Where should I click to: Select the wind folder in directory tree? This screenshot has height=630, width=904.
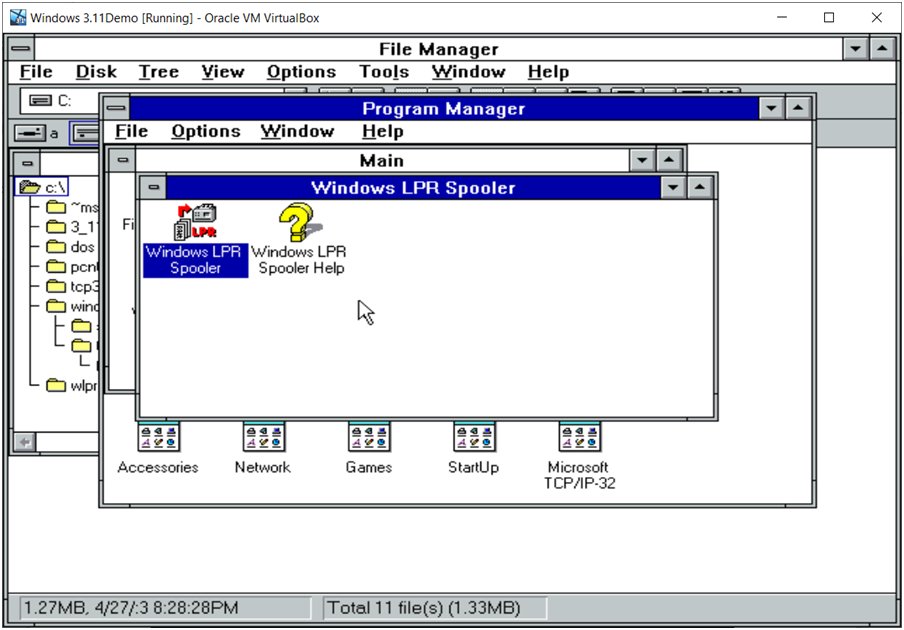click(x=72, y=306)
